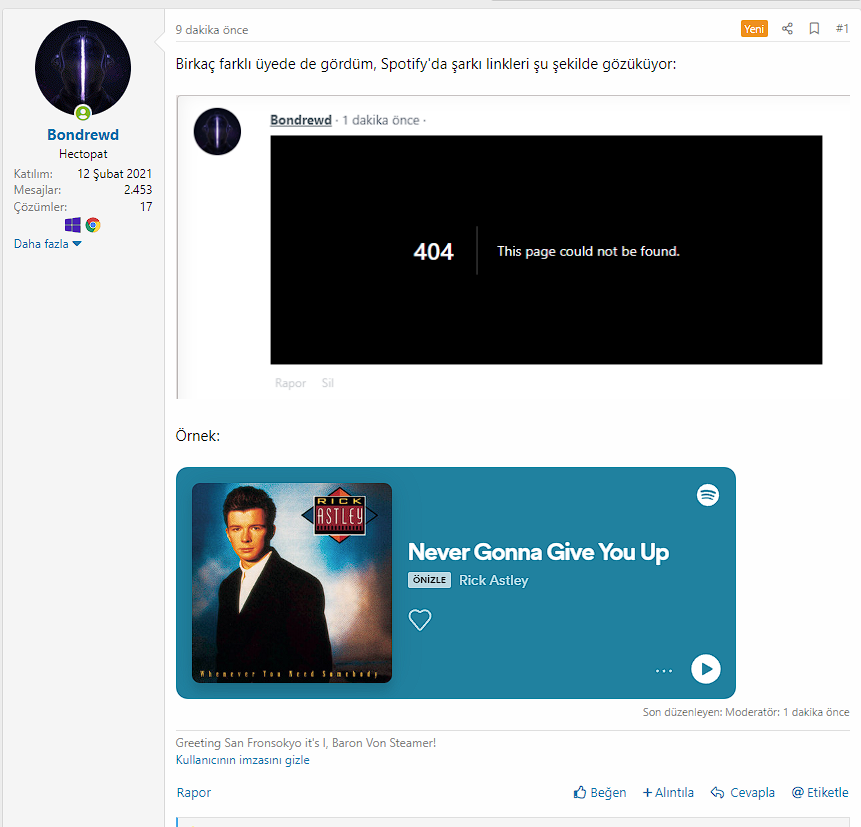Click the orange Yeni badge
Image resolution: width=861 pixels, height=827 pixels.
(754, 29)
